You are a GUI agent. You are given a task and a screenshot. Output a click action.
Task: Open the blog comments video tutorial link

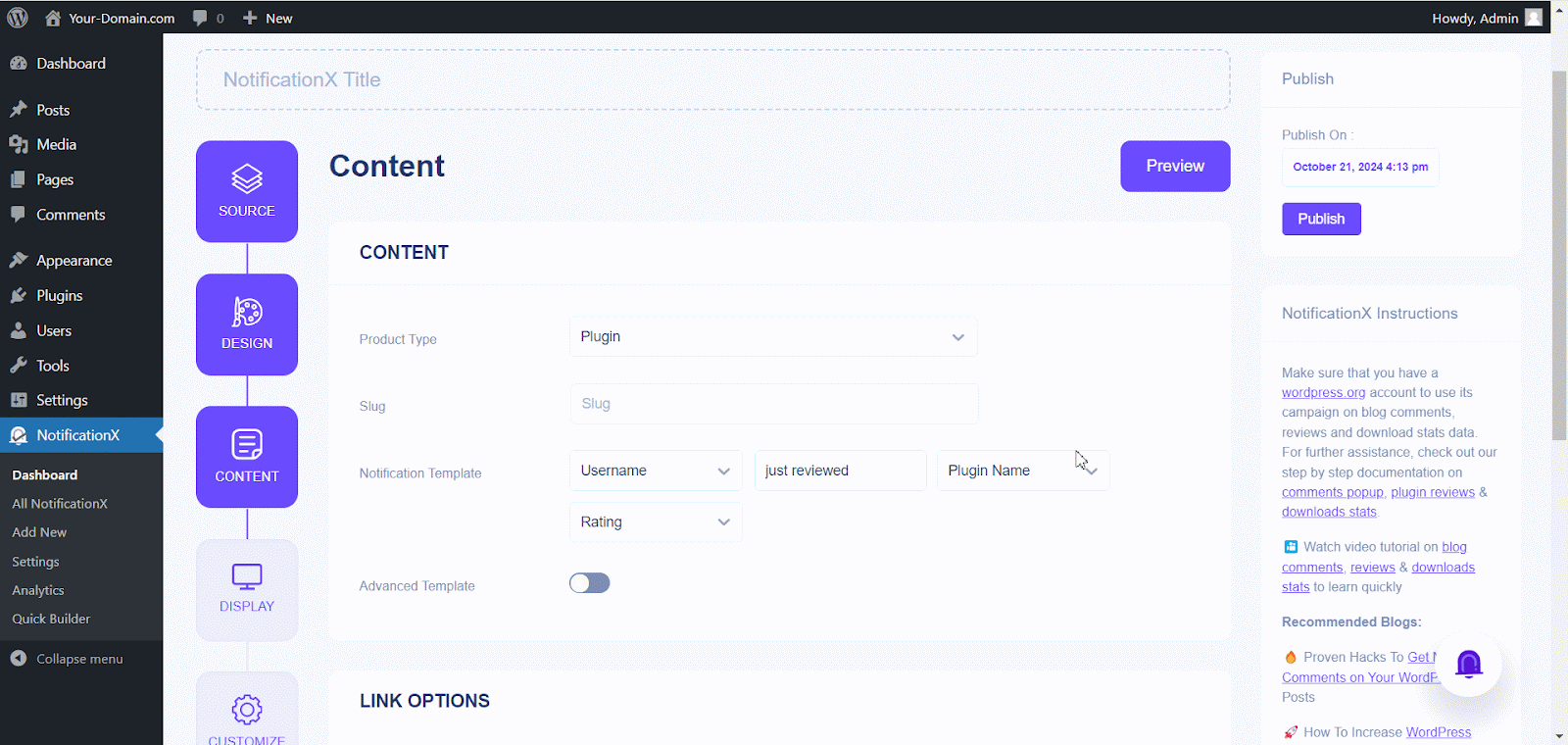pyautogui.click(x=1374, y=557)
